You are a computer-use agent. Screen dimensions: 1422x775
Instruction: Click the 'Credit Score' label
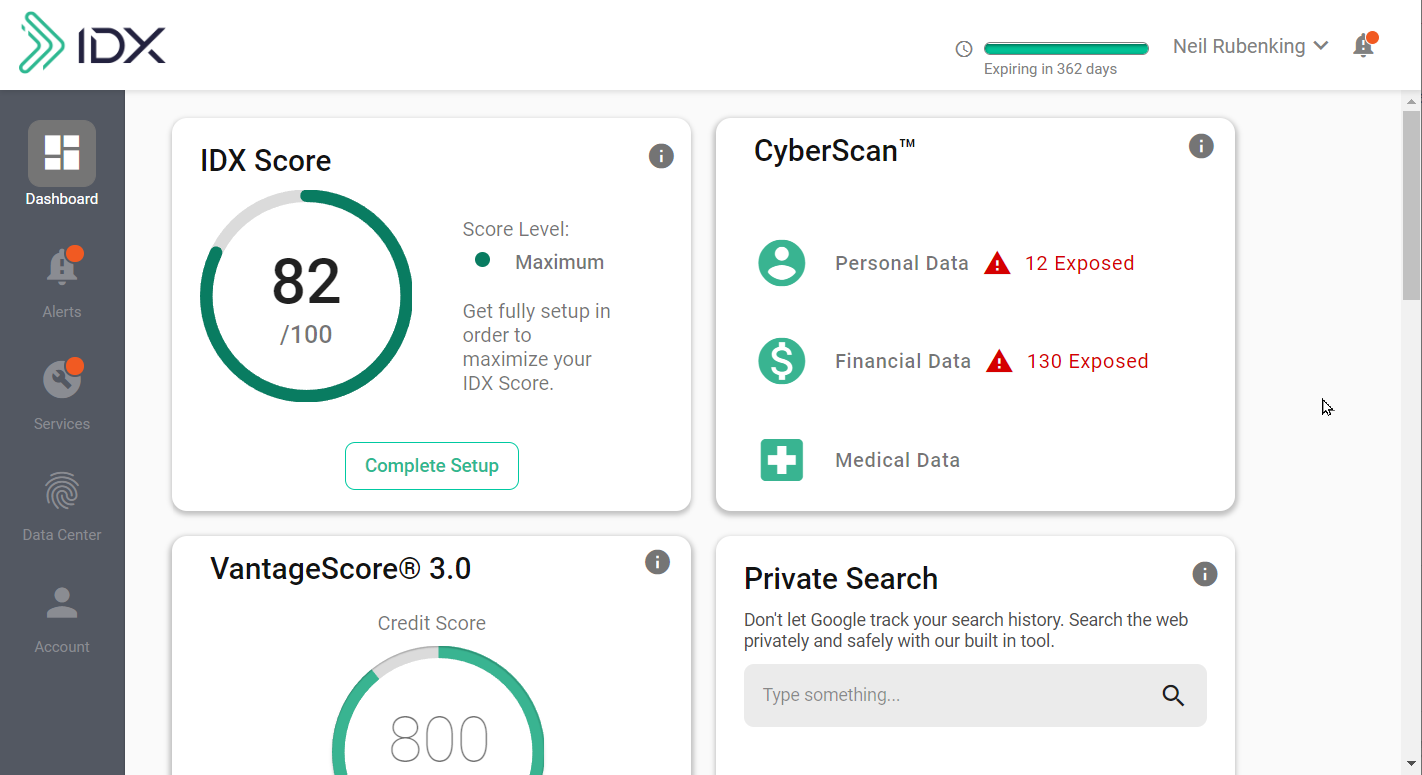pyautogui.click(x=432, y=623)
